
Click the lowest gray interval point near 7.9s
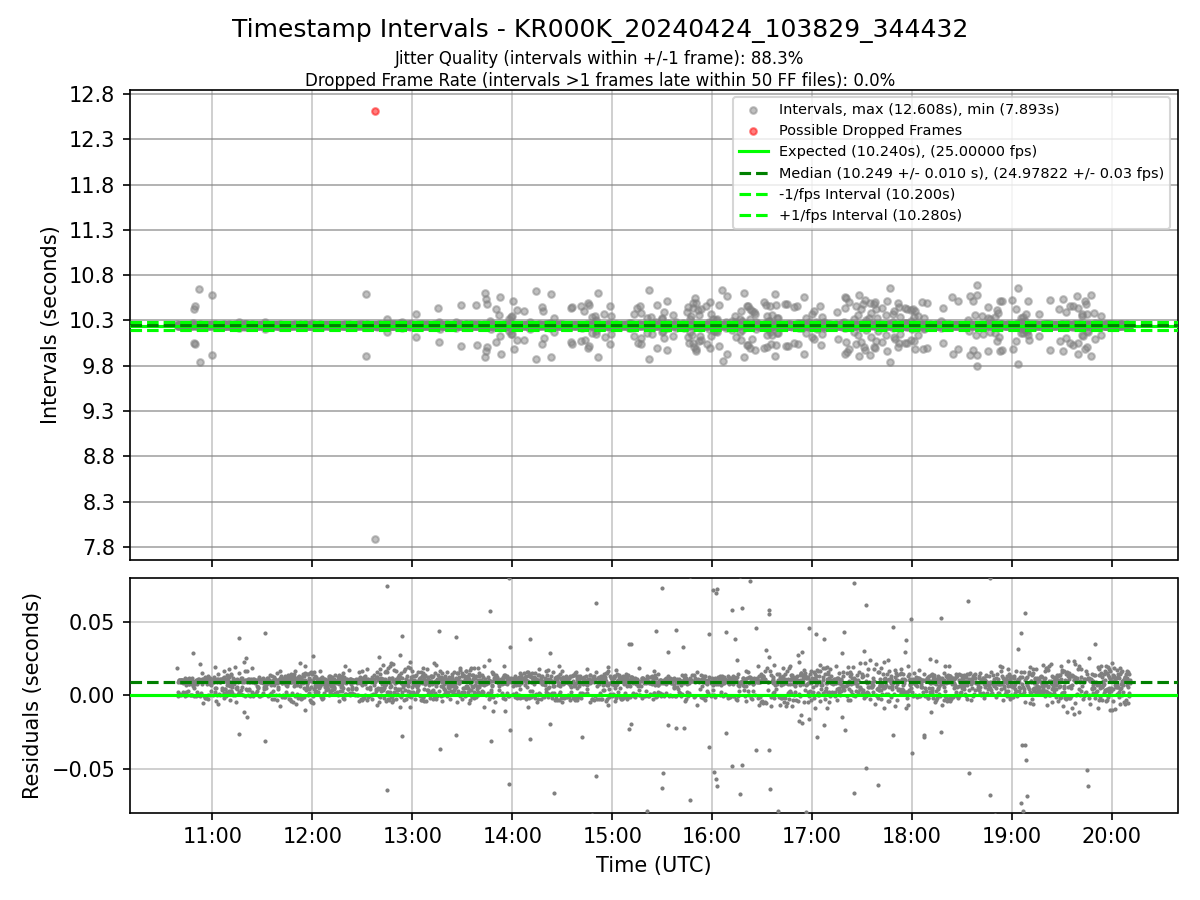click(375, 539)
